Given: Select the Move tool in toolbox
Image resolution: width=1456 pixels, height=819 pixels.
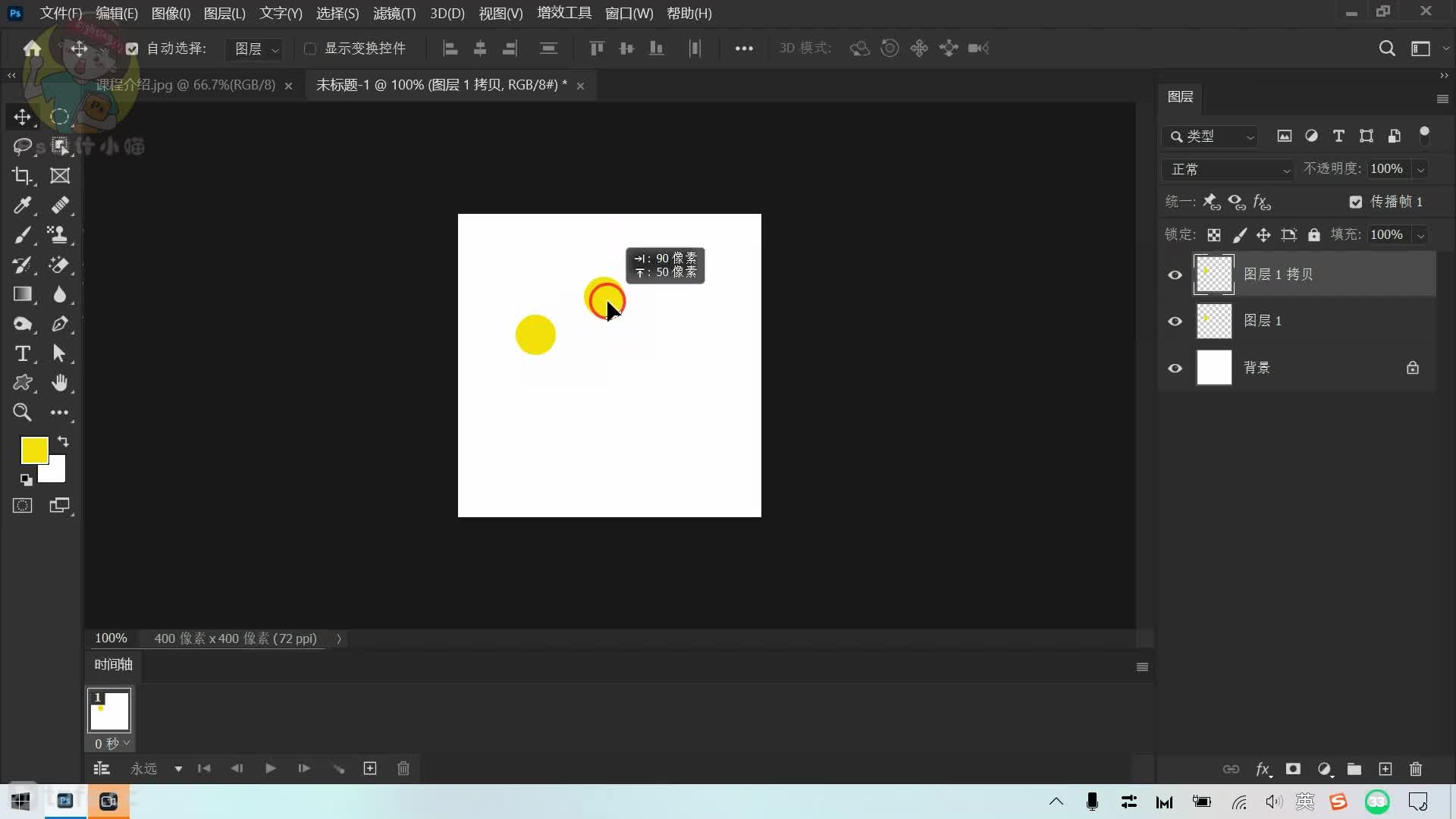Looking at the screenshot, I should pyautogui.click(x=22, y=117).
